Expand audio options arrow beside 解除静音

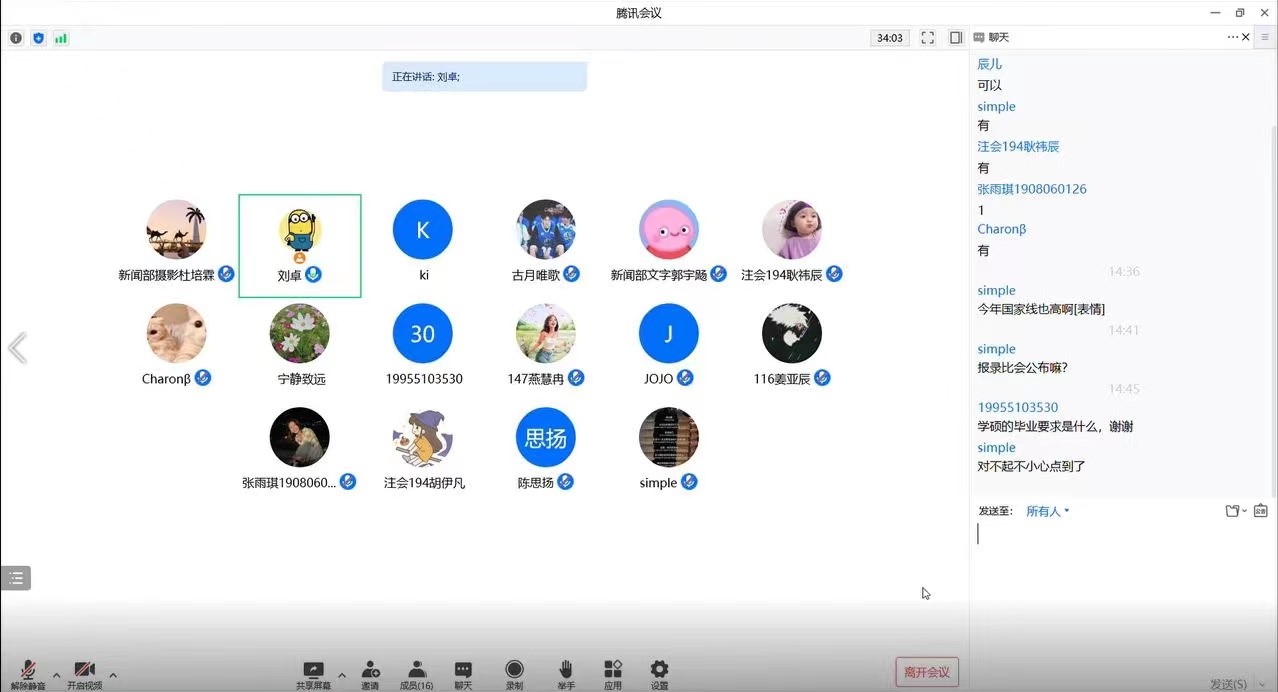pos(56,675)
